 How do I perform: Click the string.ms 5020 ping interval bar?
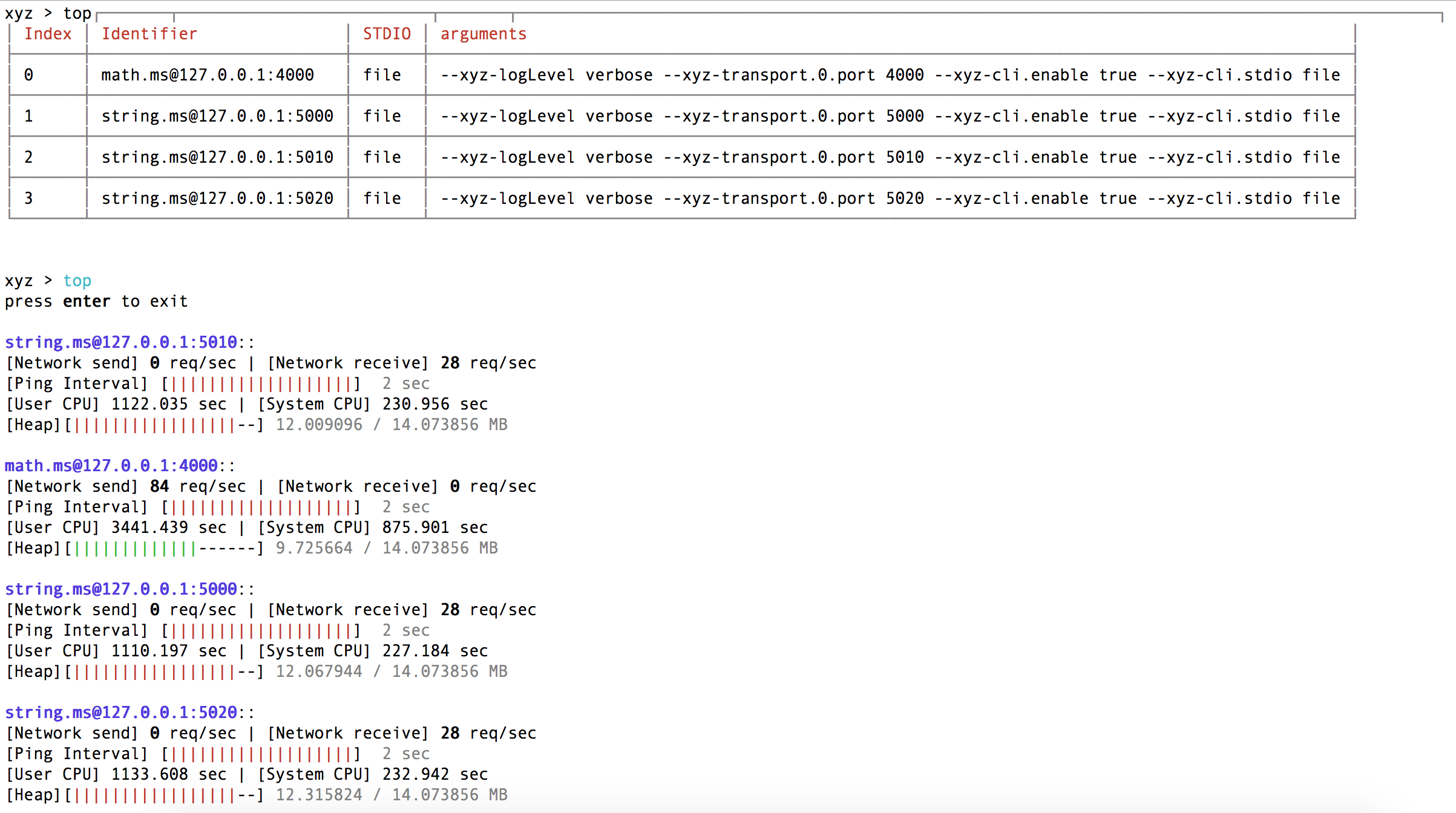click(x=261, y=754)
